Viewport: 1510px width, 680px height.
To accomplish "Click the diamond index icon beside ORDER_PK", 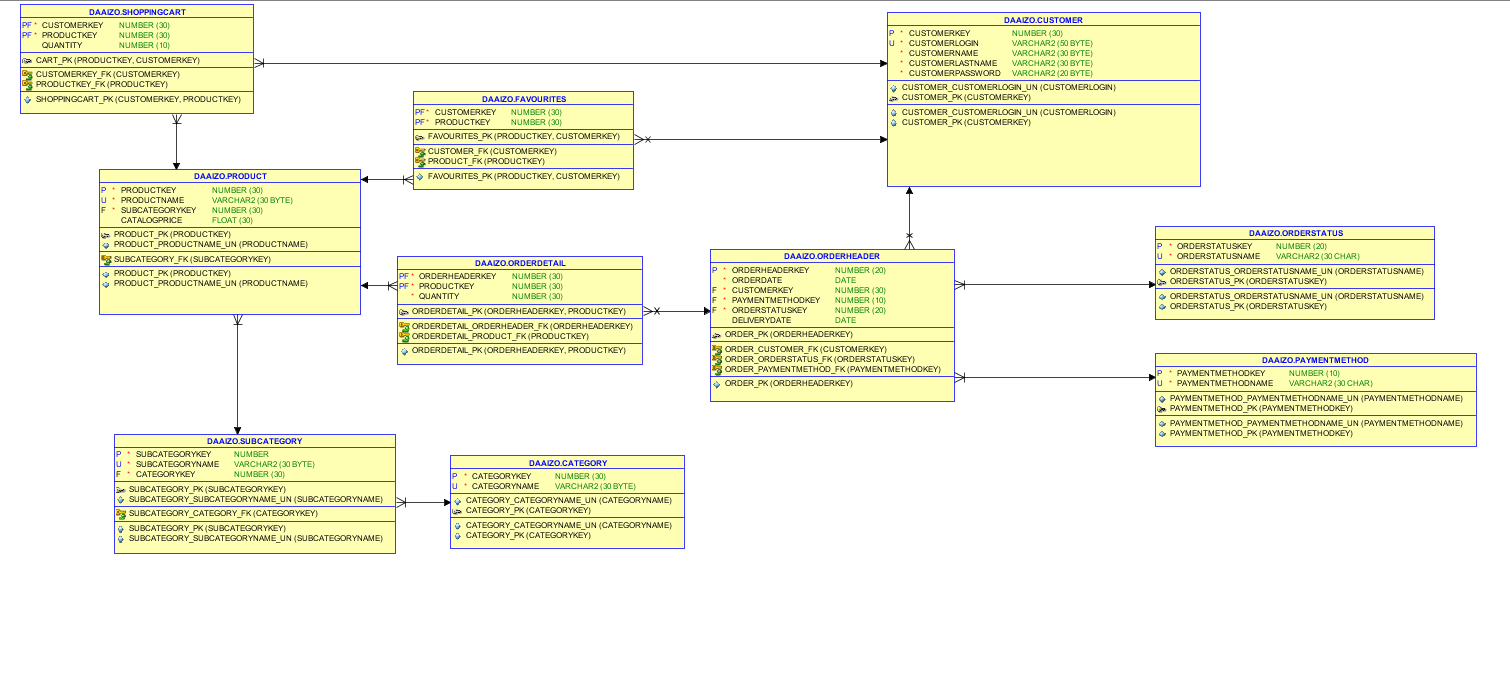I will coord(717,384).
